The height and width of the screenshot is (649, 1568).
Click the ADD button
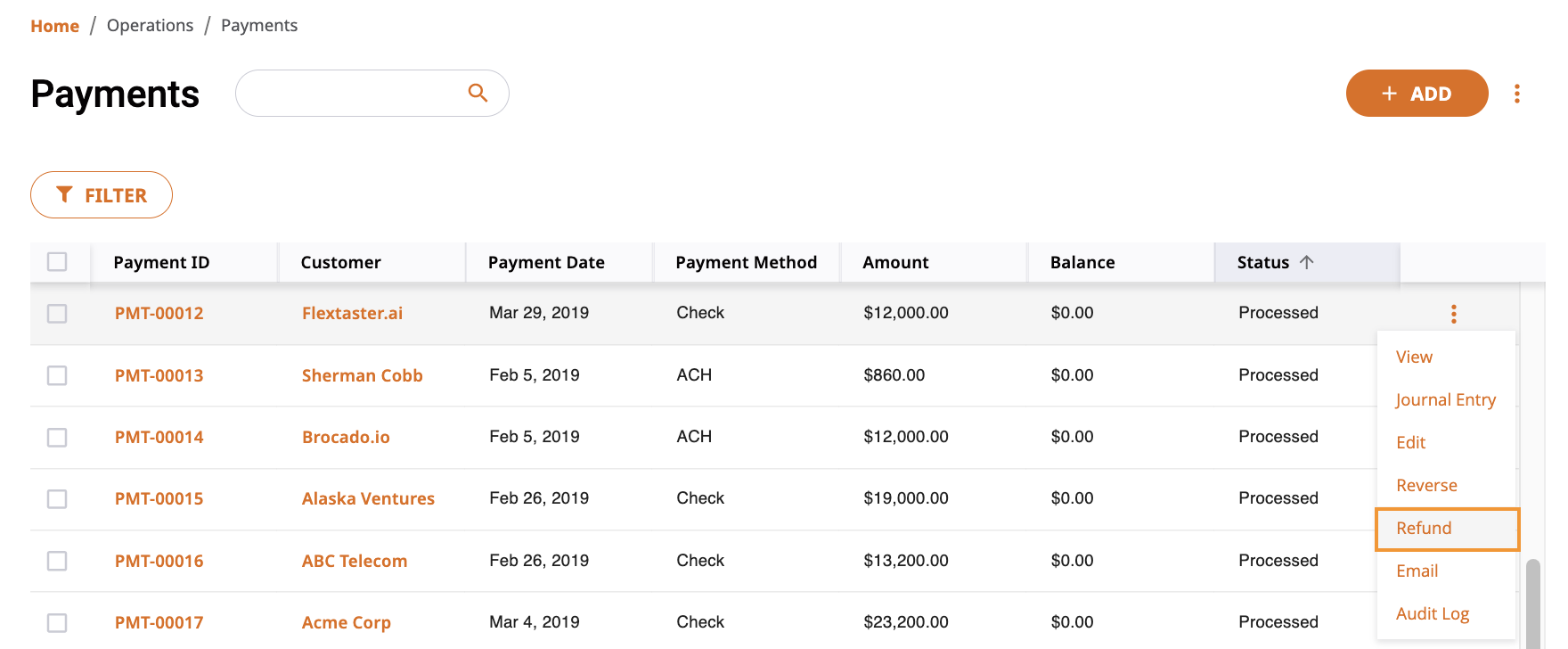1417,93
